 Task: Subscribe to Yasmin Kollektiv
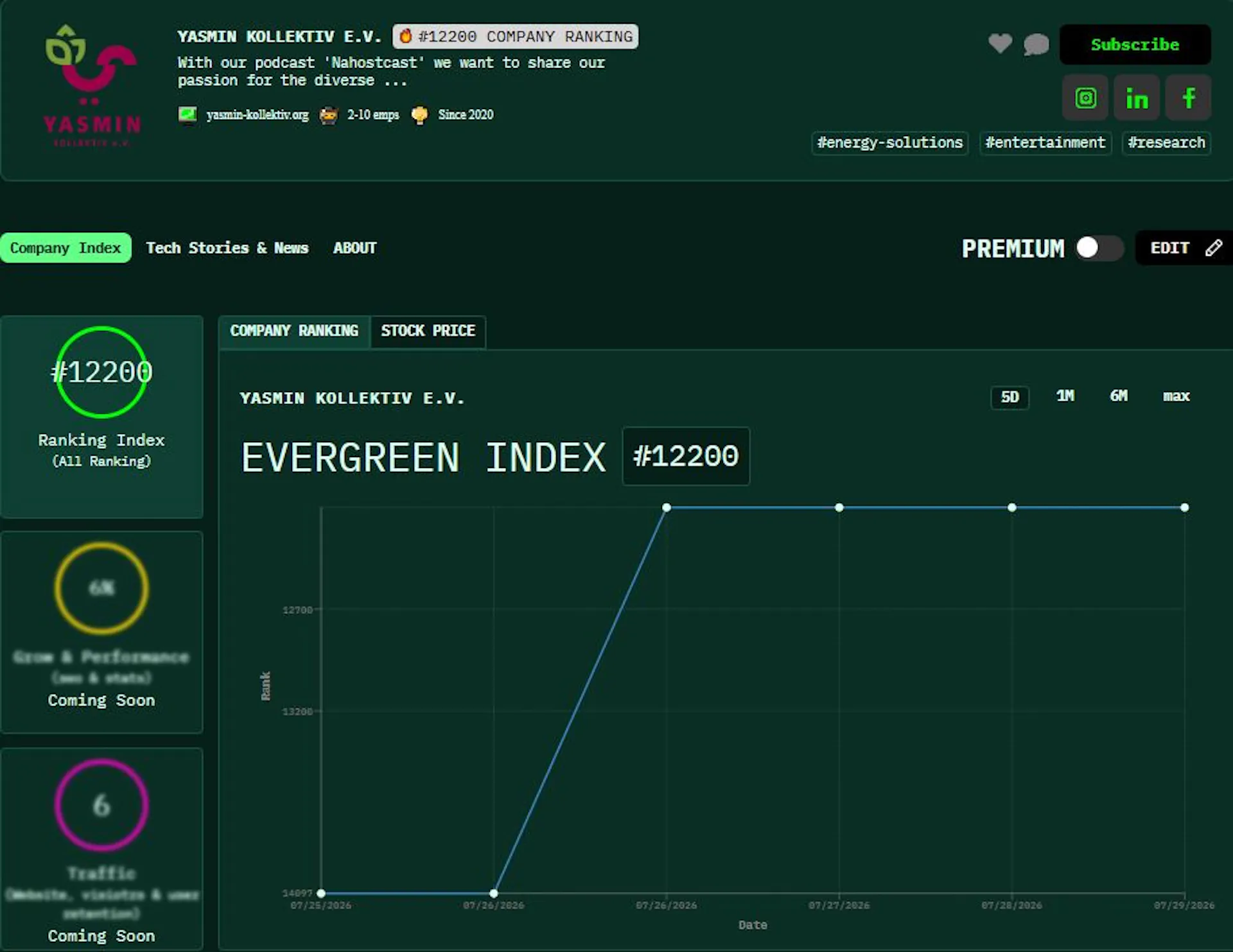pos(1135,44)
